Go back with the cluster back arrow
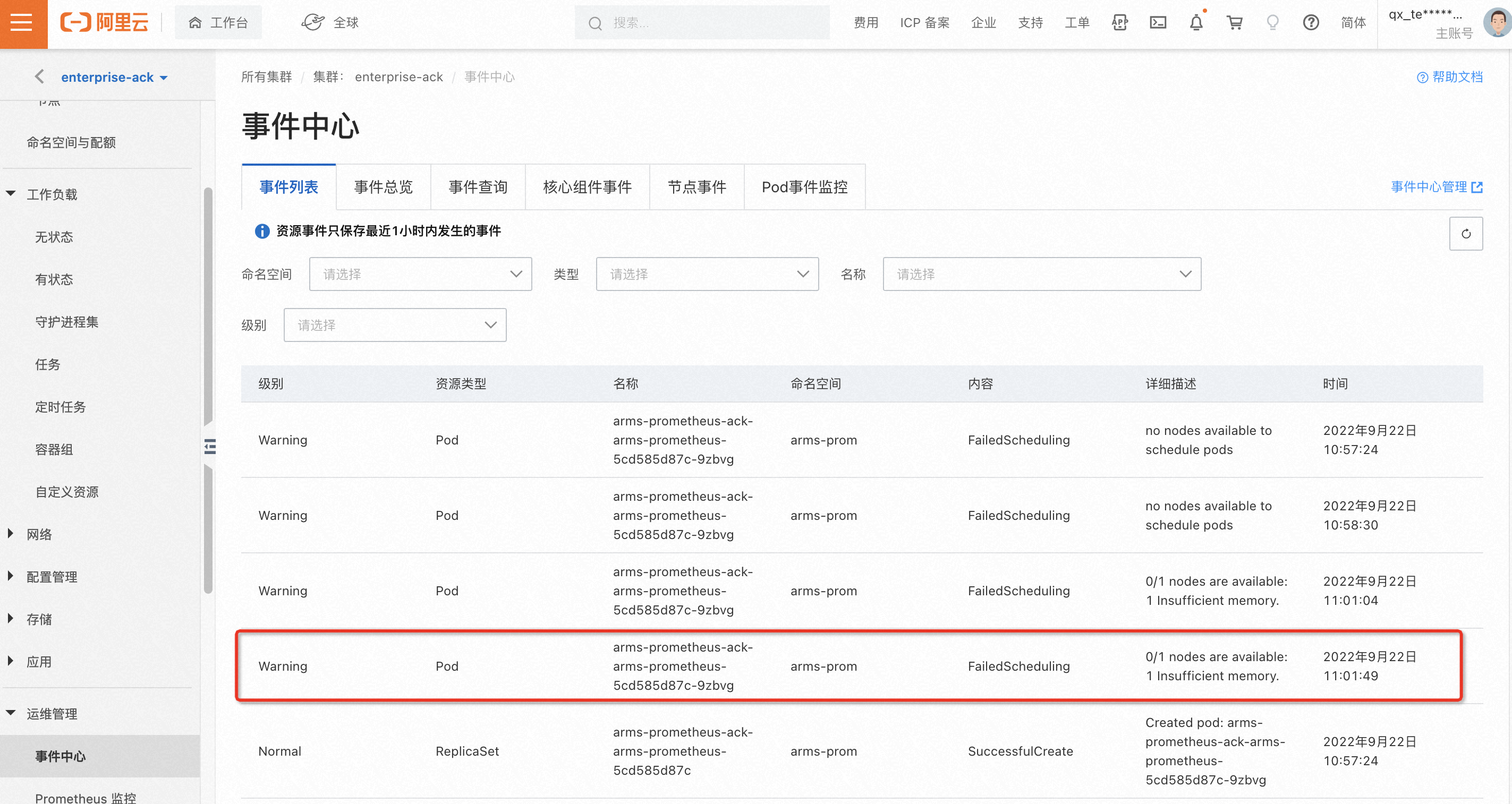The image size is (1512, 804). (x=39, y=77)
